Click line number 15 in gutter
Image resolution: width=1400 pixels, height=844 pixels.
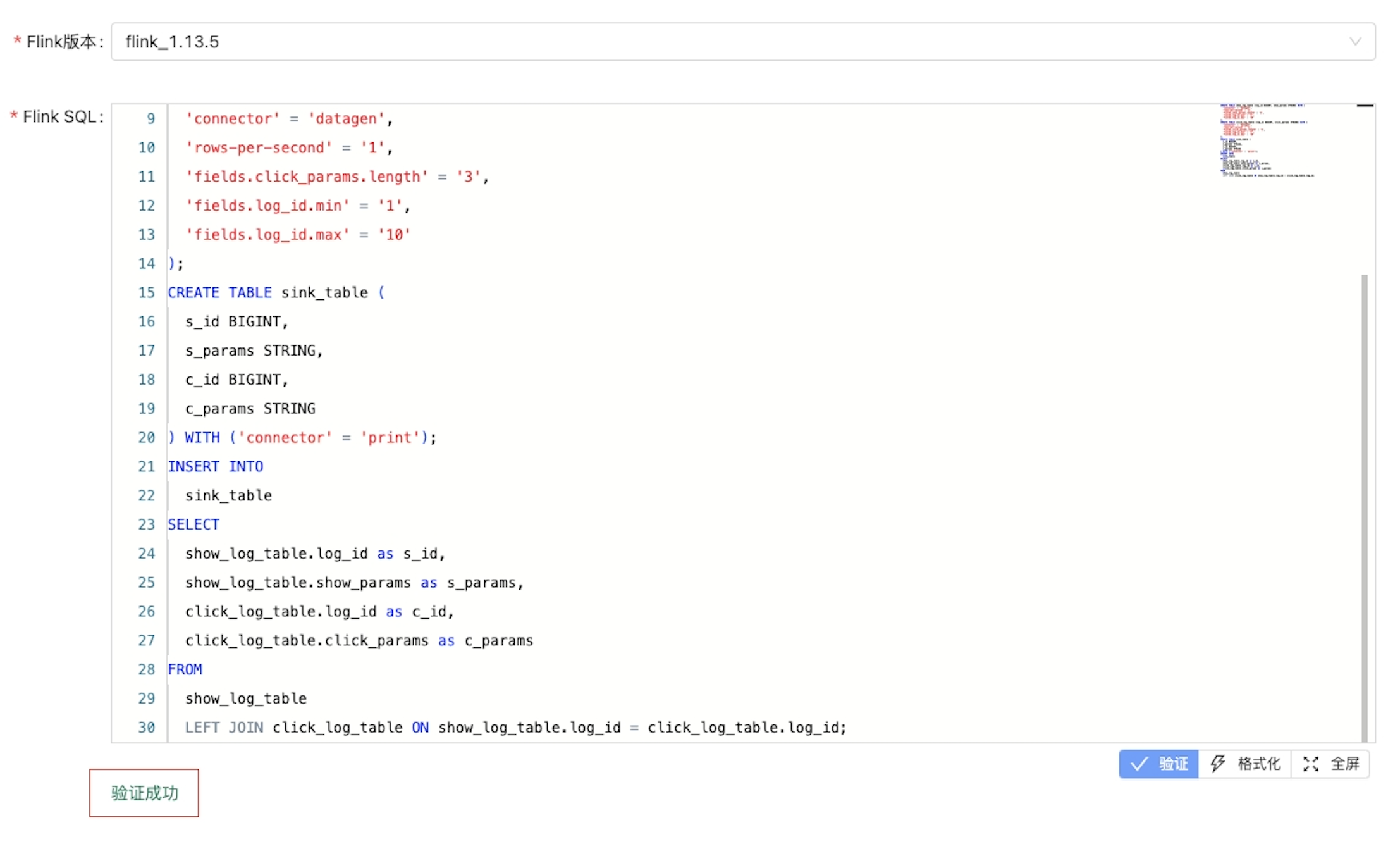pos(146,292)
